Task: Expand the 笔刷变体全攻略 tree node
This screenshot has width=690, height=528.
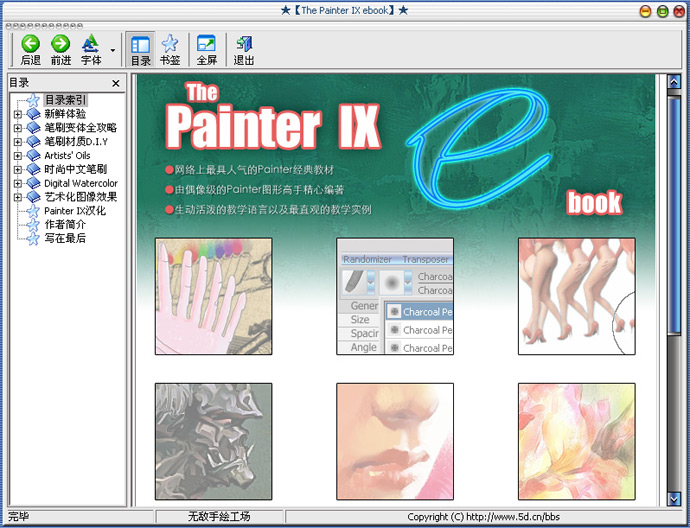Action: tap(17, 128)
